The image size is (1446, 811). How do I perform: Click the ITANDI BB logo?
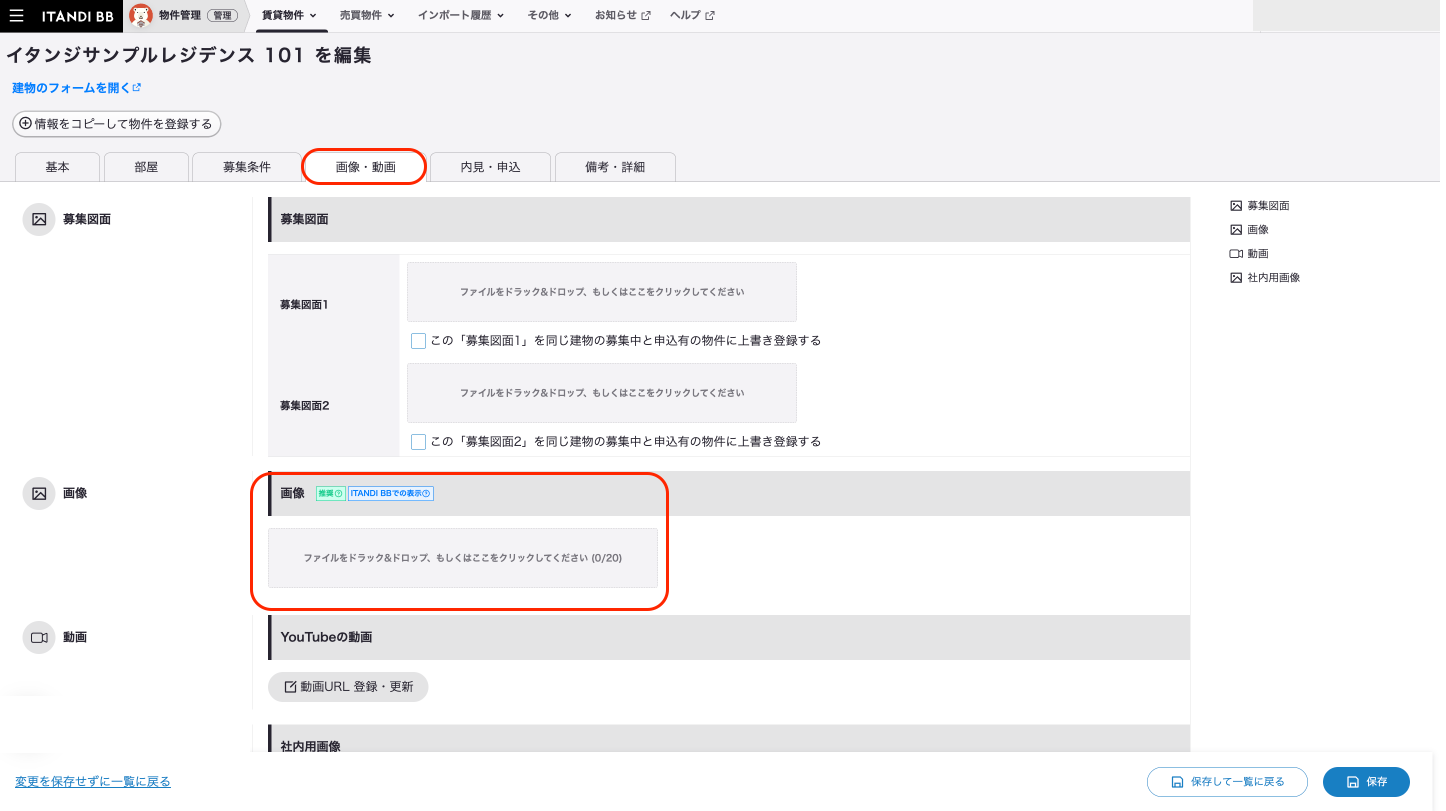click(x=77, y=16)
